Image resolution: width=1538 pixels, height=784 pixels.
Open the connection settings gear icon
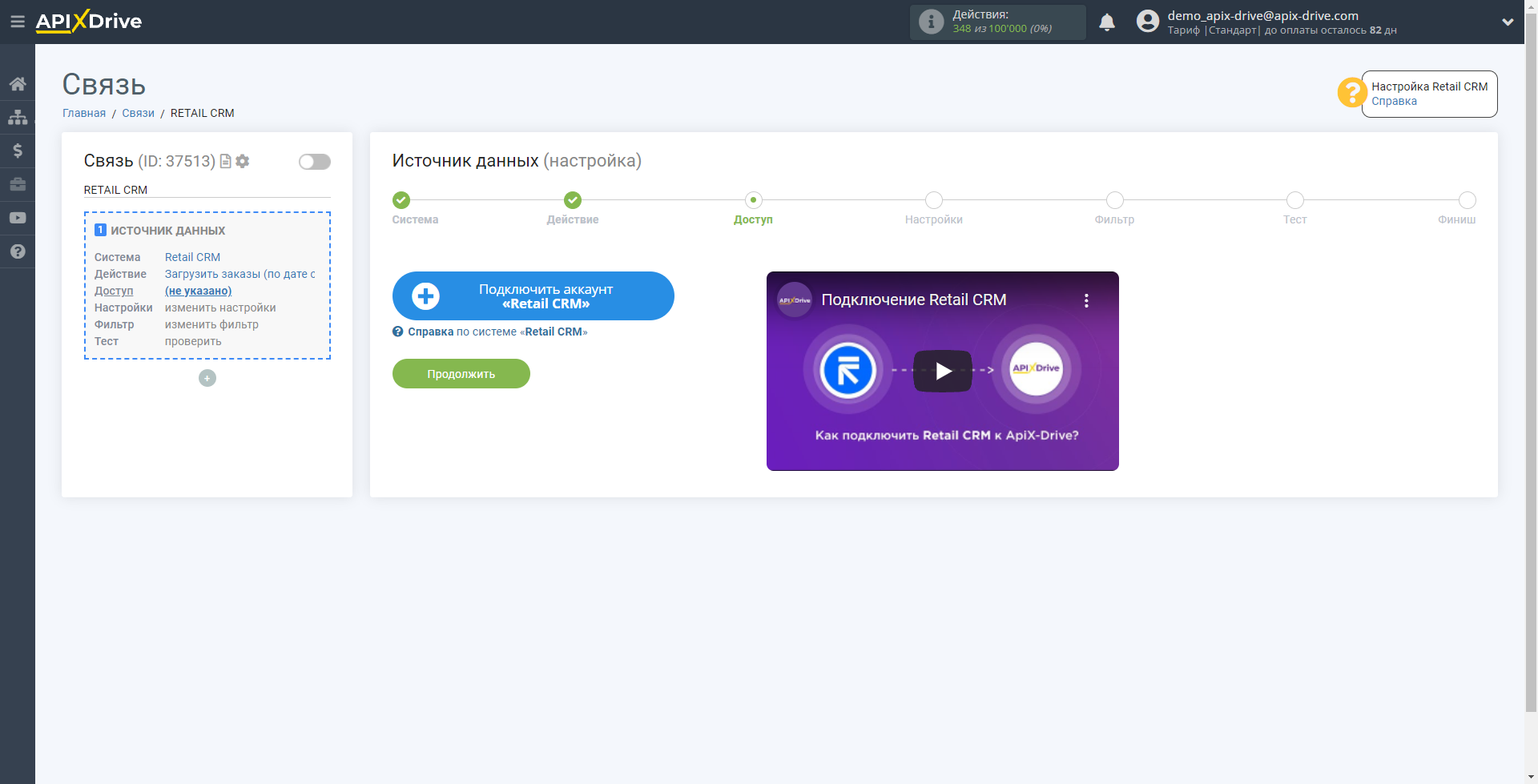(x=243, y=161)
